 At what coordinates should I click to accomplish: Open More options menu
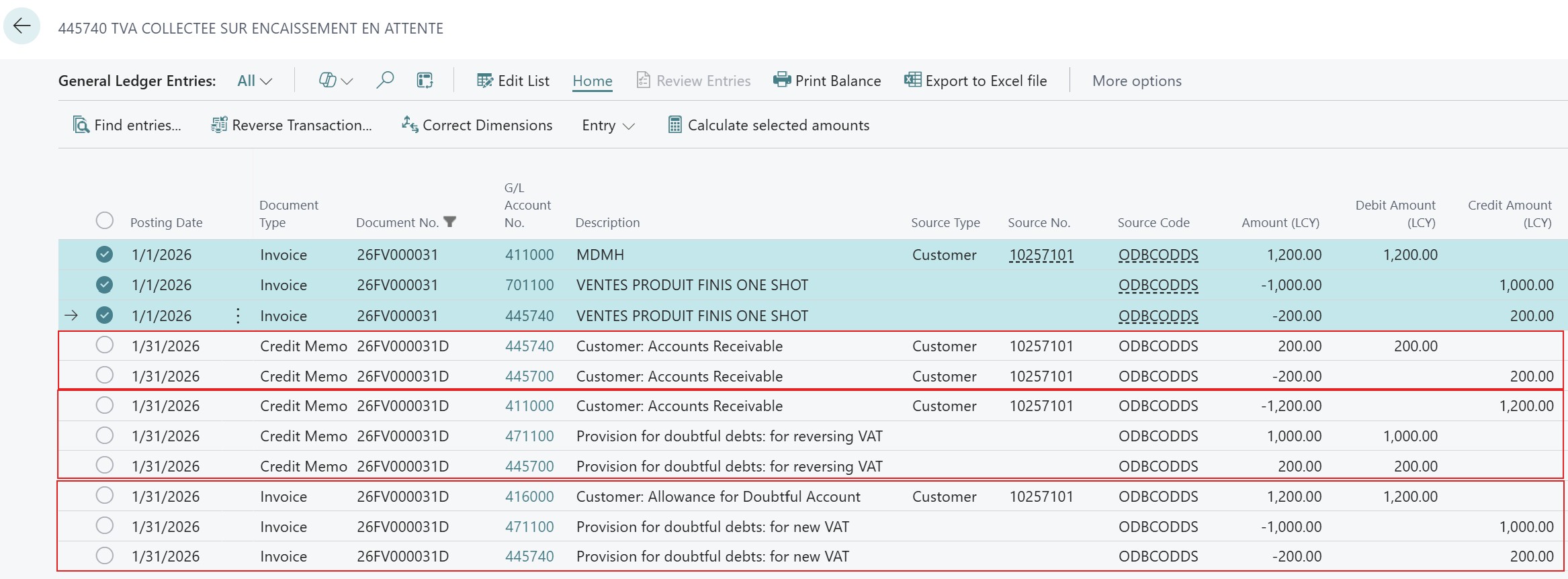click(x=1137, y=81)
